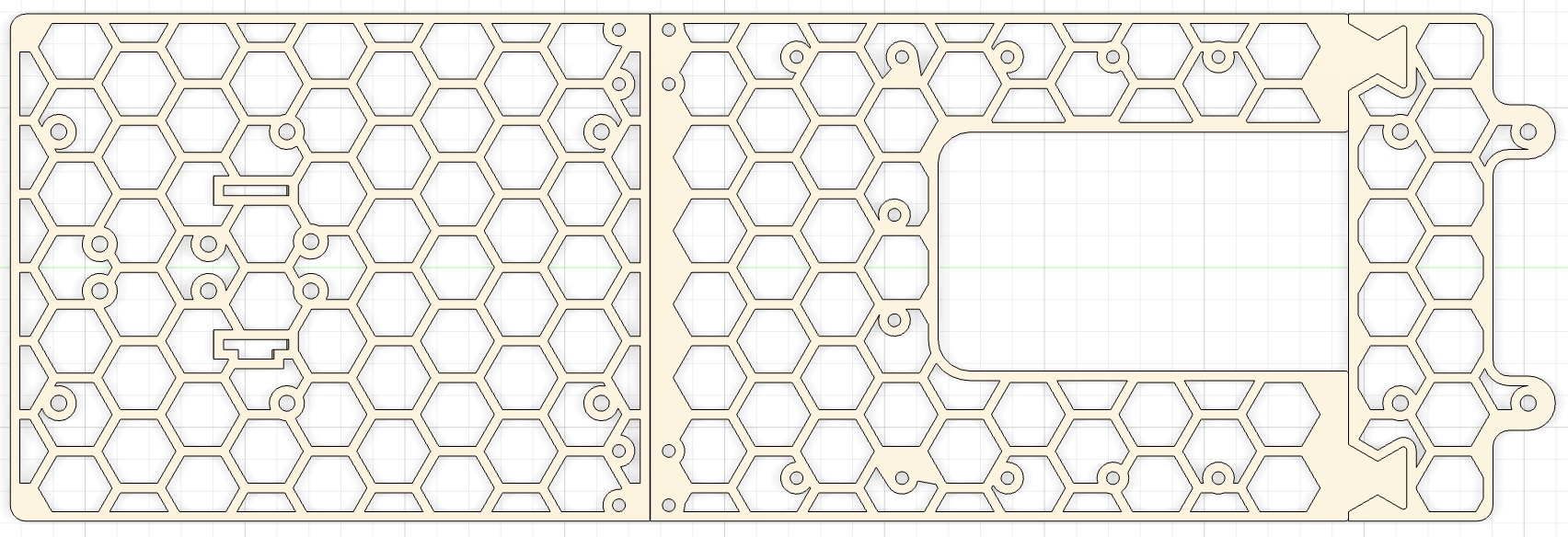Pick the left panel's upper-right large mounting hole
This screenshot has width=1568, height=537.
602,131
